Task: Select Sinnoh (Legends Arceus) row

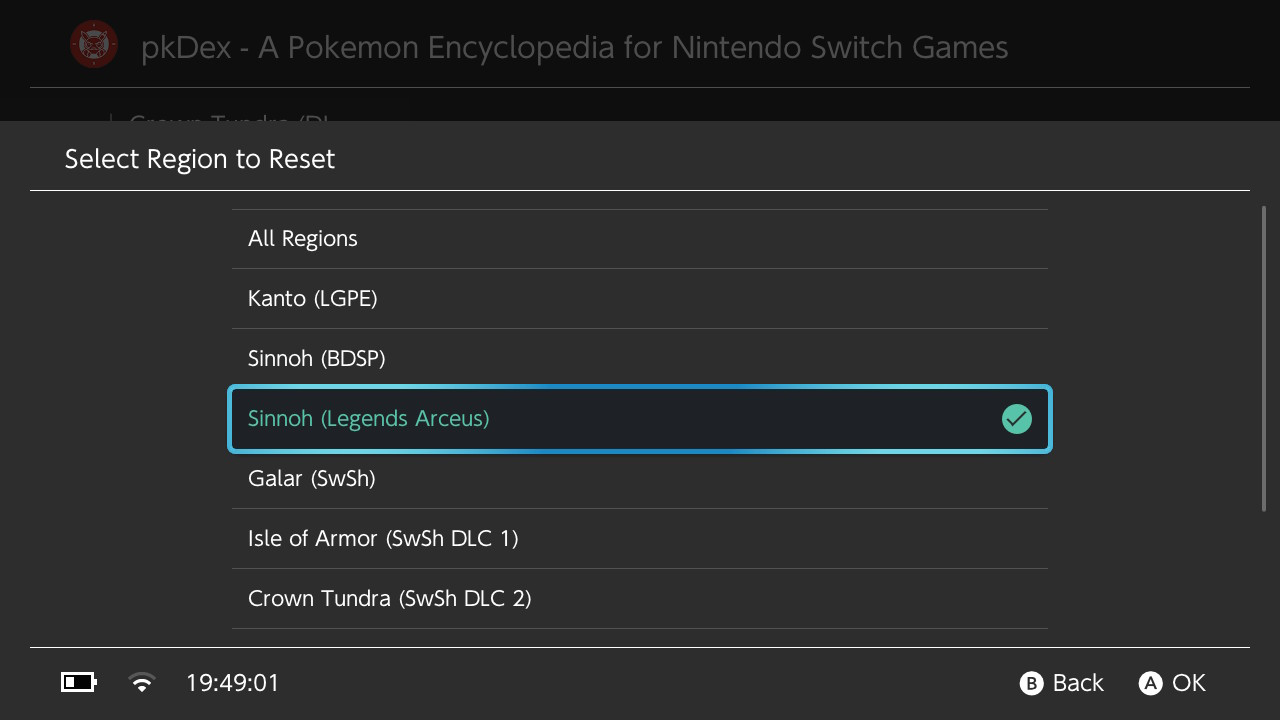Action: coord(640,419)
